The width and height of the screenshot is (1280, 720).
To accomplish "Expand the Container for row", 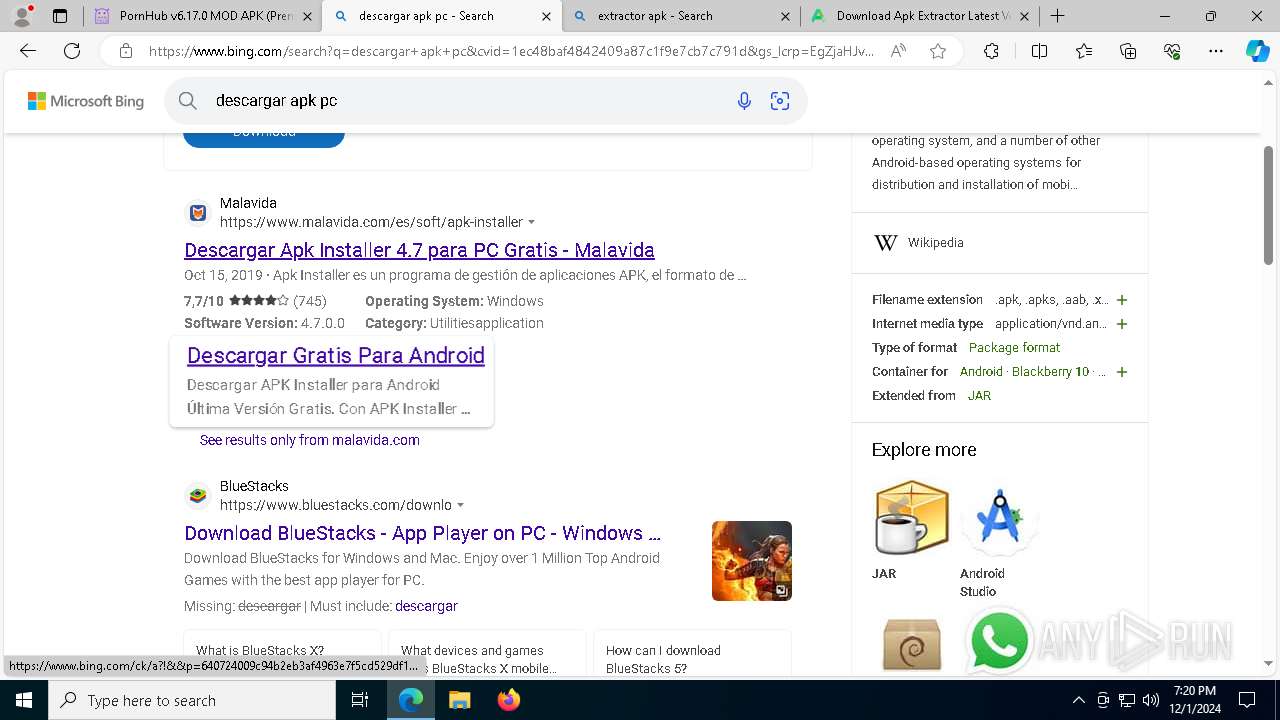I will [1122, 372].
